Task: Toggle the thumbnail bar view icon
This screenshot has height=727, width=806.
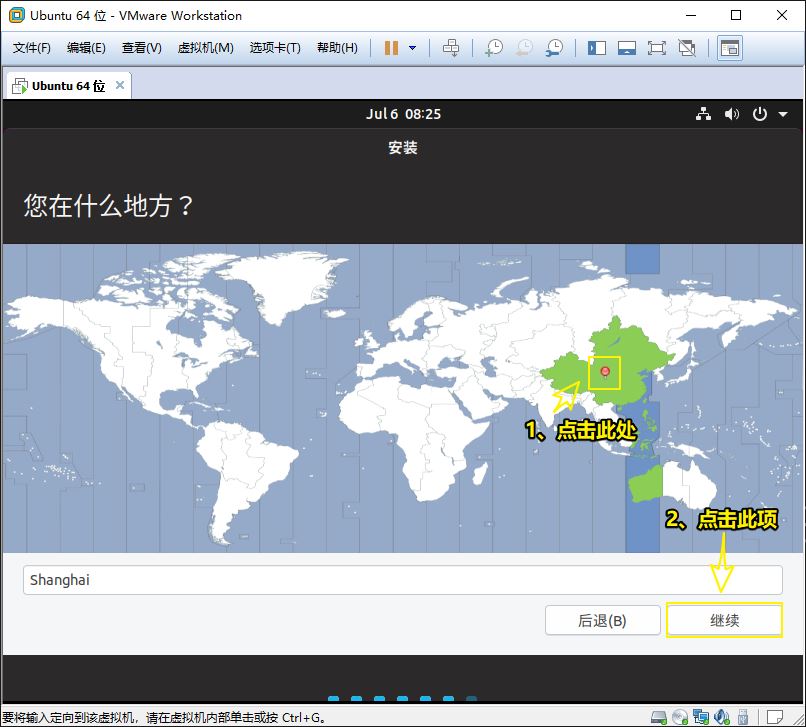Action: tap(627, 48)
